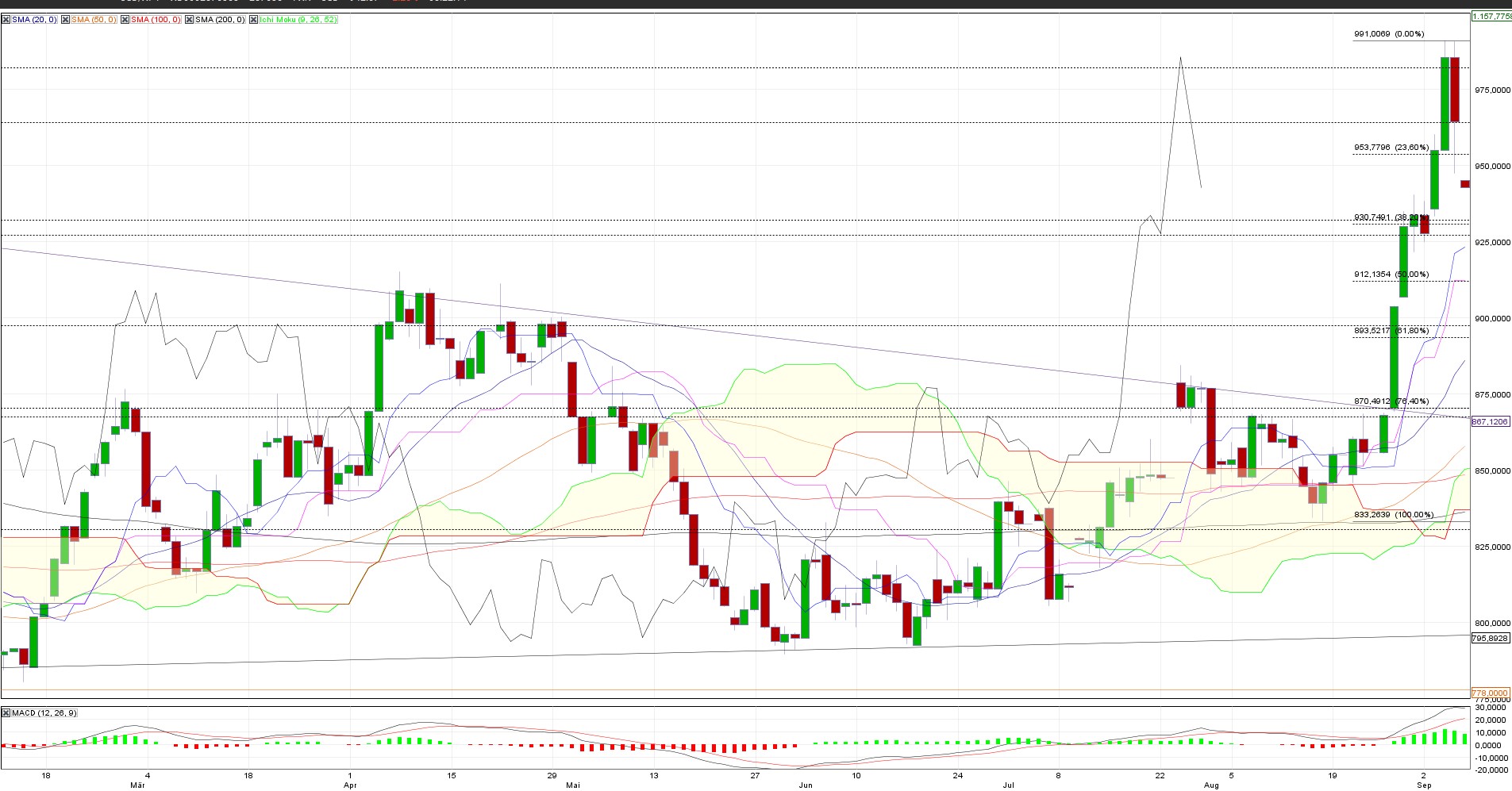Select the orange 778,0000 price marker
The width and height of the screenshot is (1512, 791).
[x=1490, y=693]
